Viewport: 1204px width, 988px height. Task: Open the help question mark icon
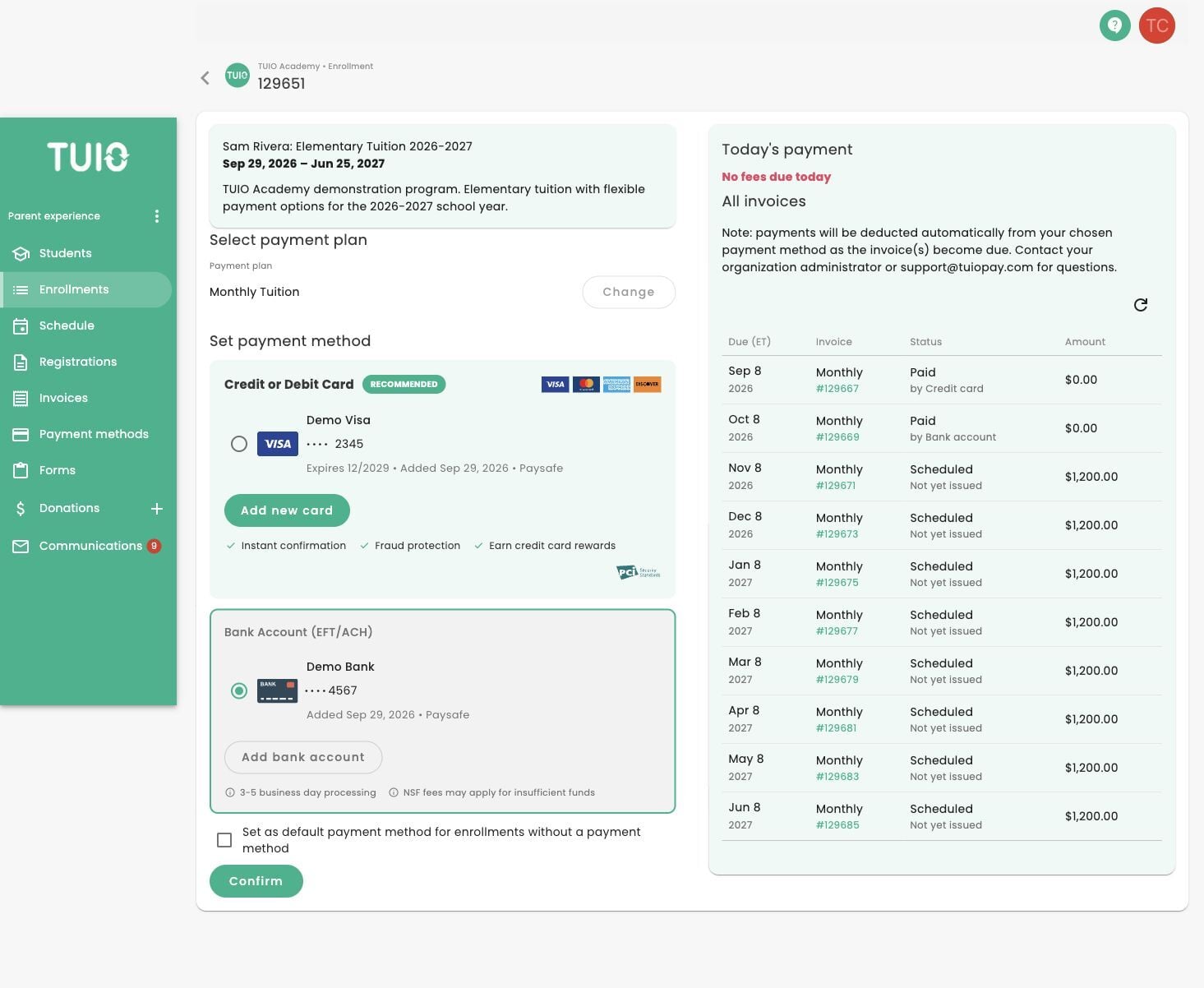pos(1114,25)
